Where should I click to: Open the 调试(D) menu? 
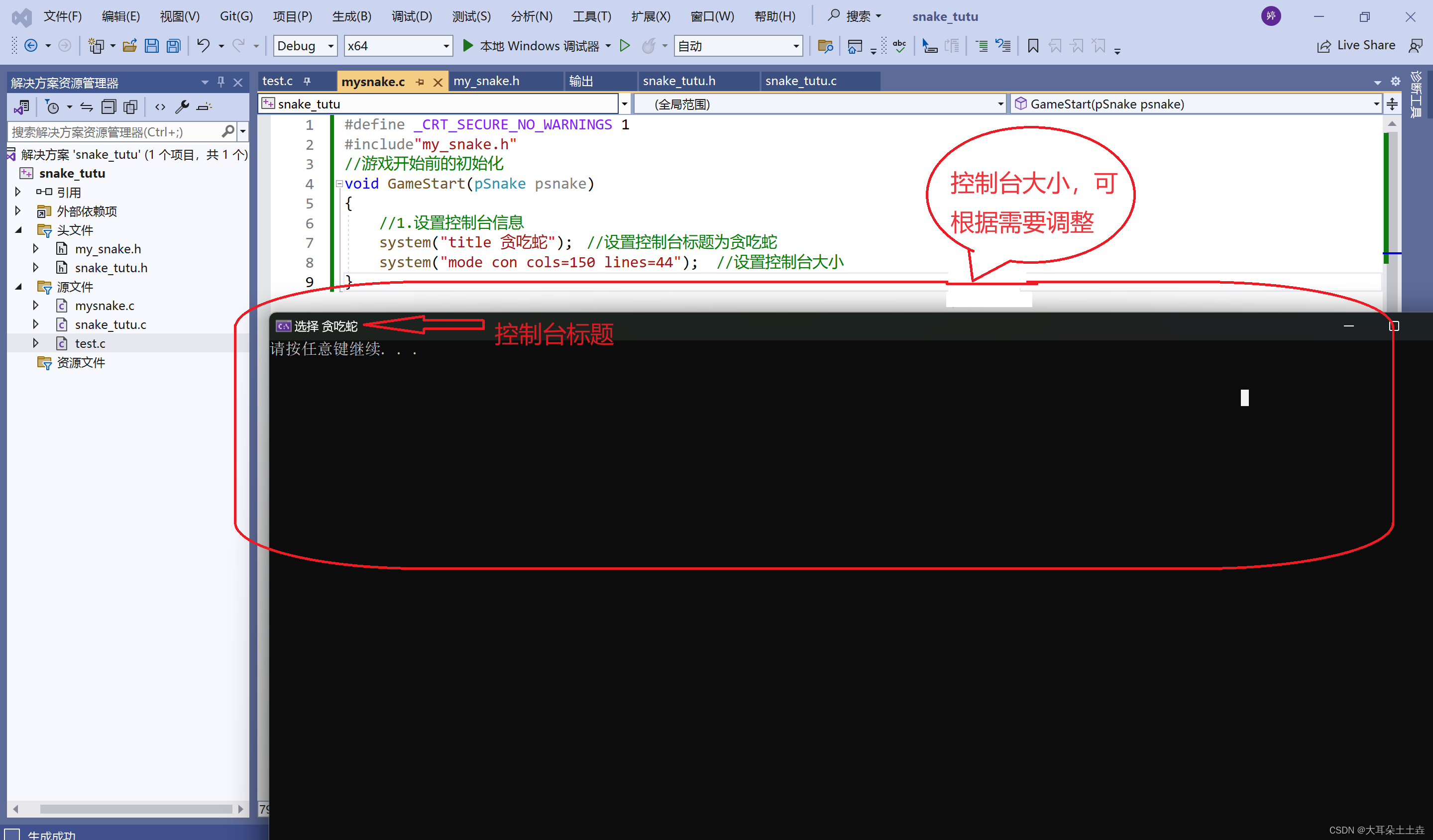point(412,16)
